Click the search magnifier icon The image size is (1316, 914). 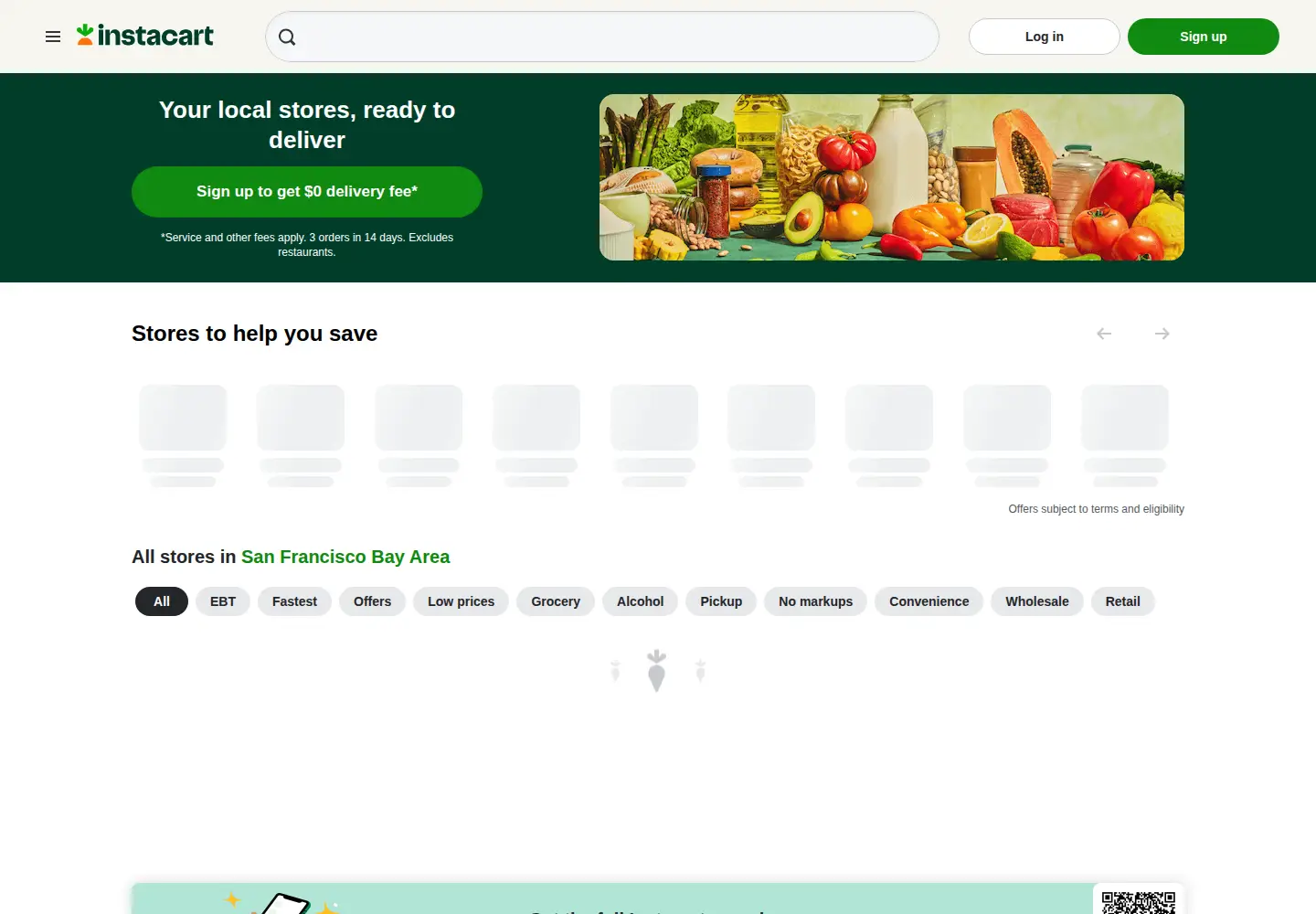[x=287, y=37]
